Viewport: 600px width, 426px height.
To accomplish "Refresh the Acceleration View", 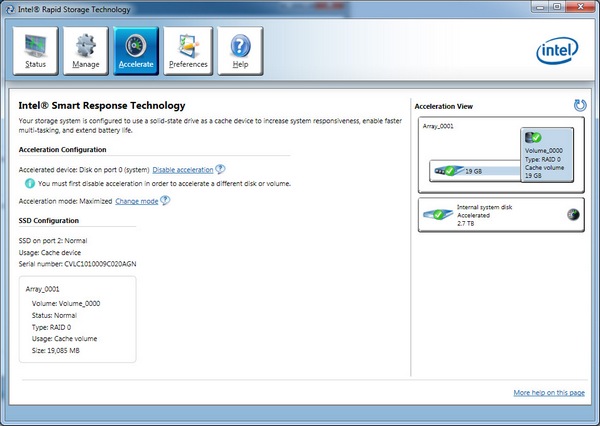I will [x=580, y=105].
